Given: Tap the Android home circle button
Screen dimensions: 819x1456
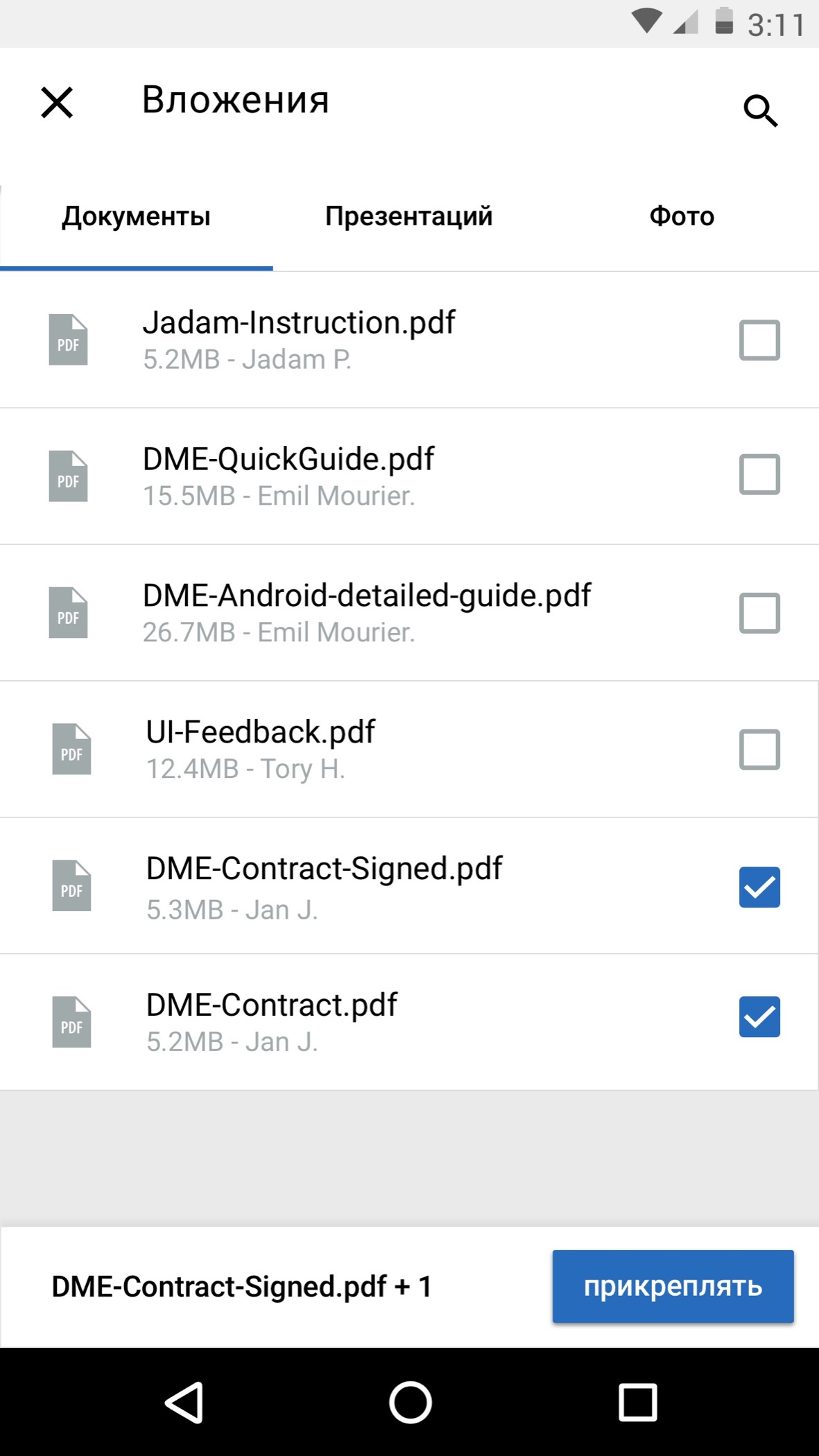Looking at the screenshot, I should pos(410,1402).
